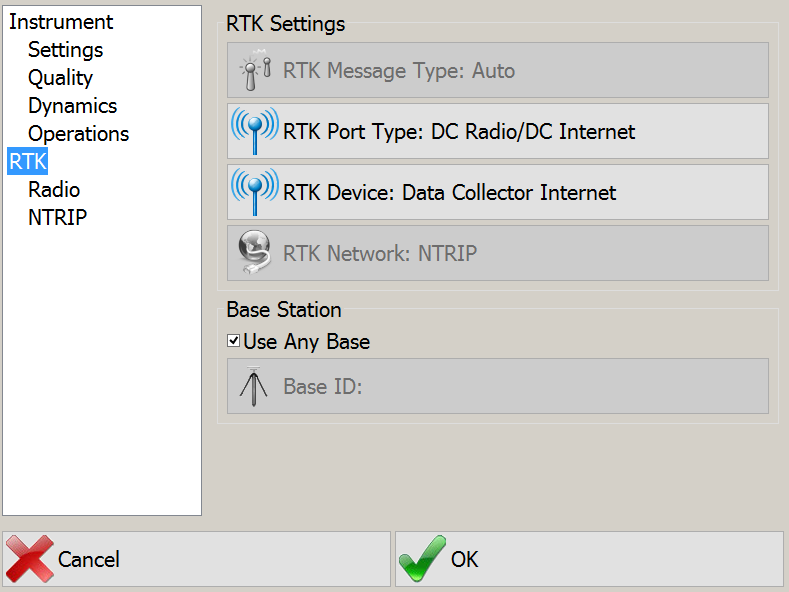The image size is (789, 592).
Task: Open the NTRIP page in the tree
Action: click(57, 217)
